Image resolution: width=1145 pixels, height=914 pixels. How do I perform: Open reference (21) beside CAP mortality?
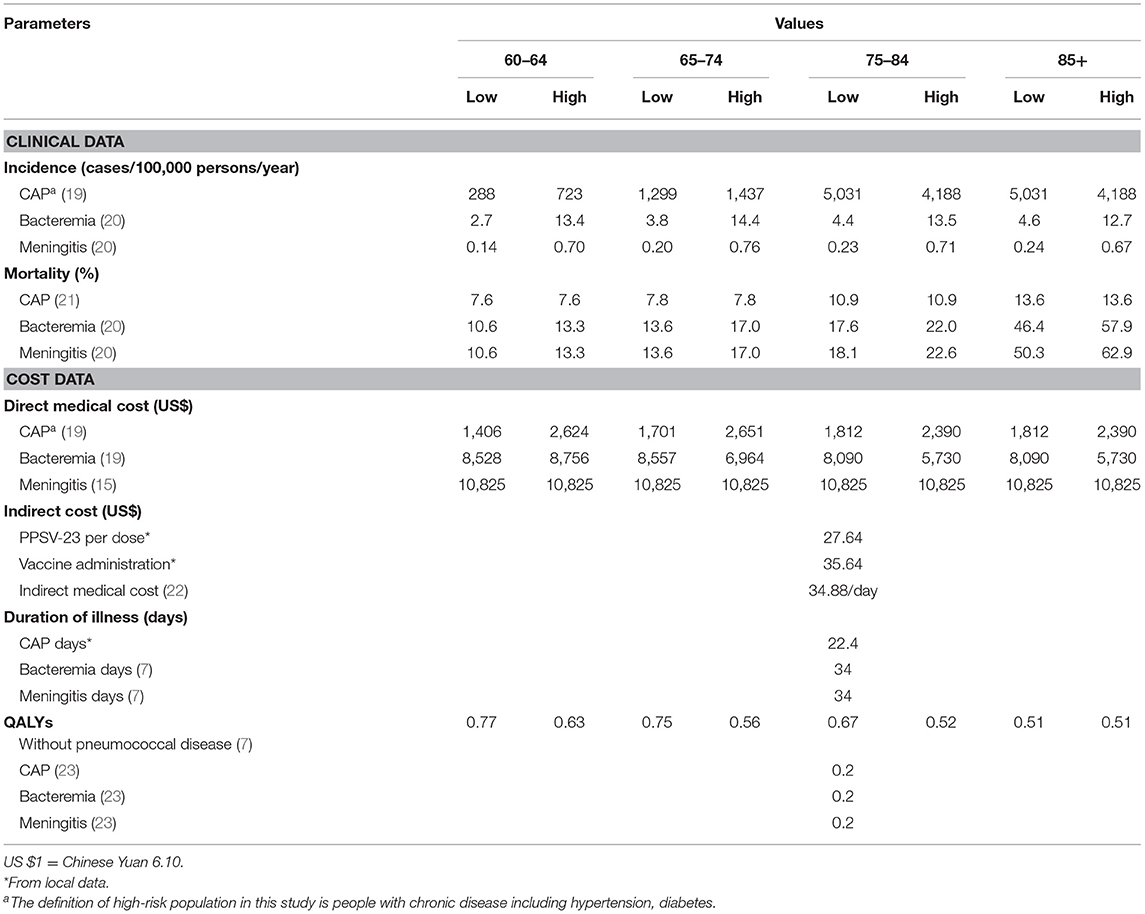pyautogui.click(x=66, y=300)
